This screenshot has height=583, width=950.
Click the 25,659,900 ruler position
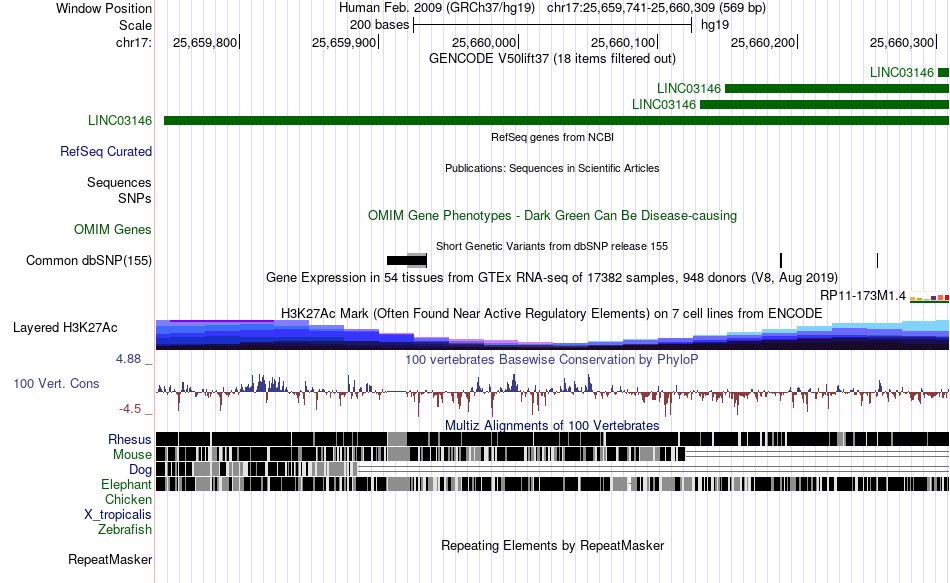tap(344, 42)
